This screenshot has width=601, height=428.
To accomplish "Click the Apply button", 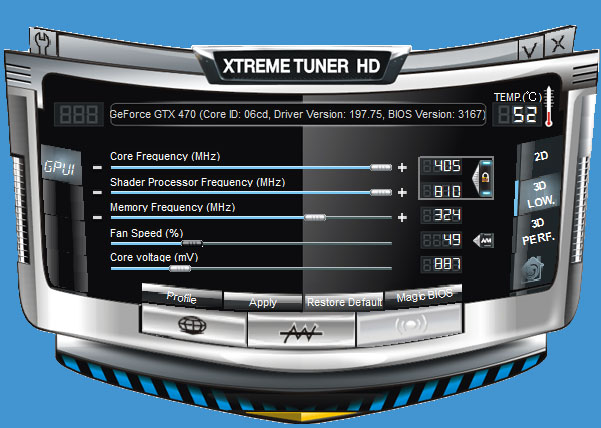I will coord(263,302).
